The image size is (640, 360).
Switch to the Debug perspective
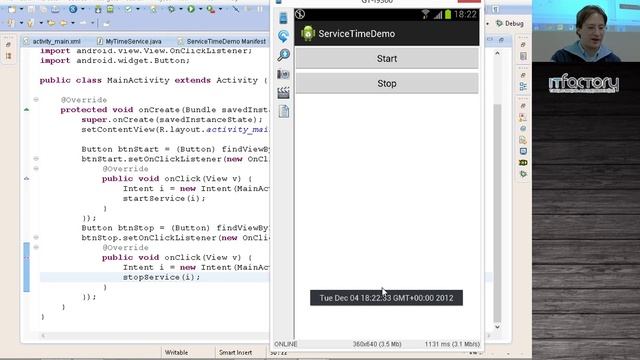click(509, 24)
